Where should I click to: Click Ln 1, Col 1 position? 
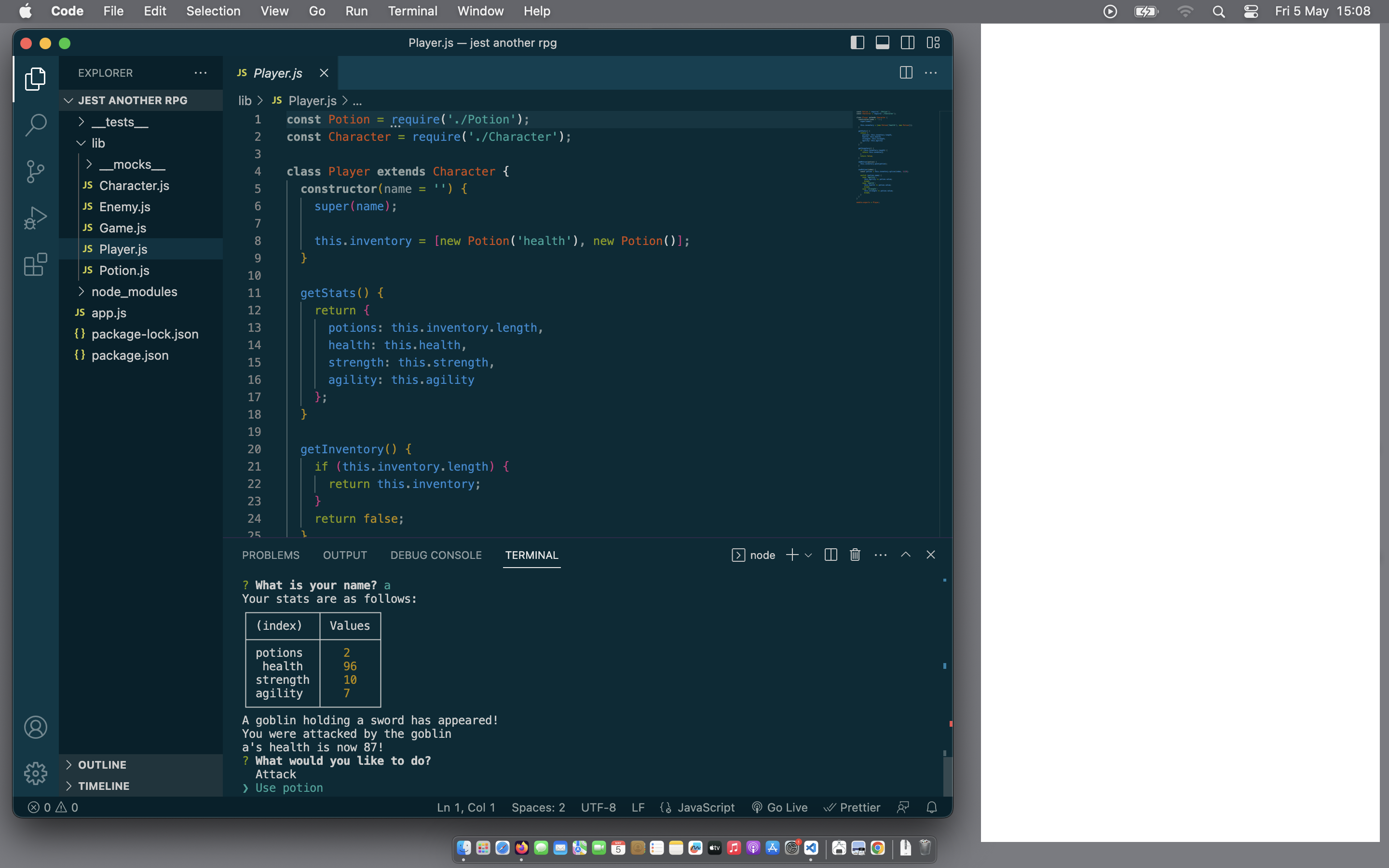tap(465, 807)
